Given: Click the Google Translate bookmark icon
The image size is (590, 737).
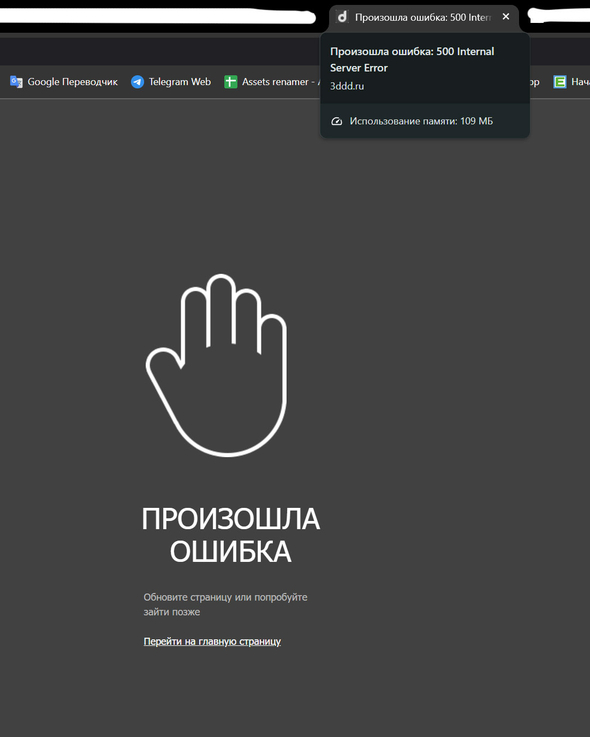Looking at the screenshot, I should tap(16, 82).
